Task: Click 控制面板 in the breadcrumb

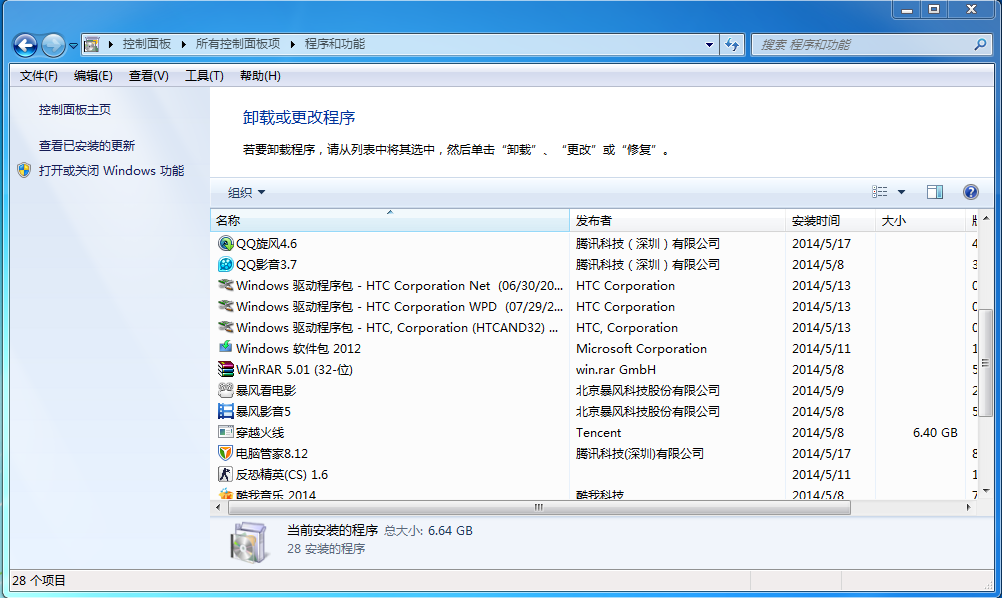Action: [x=146, y=44]
